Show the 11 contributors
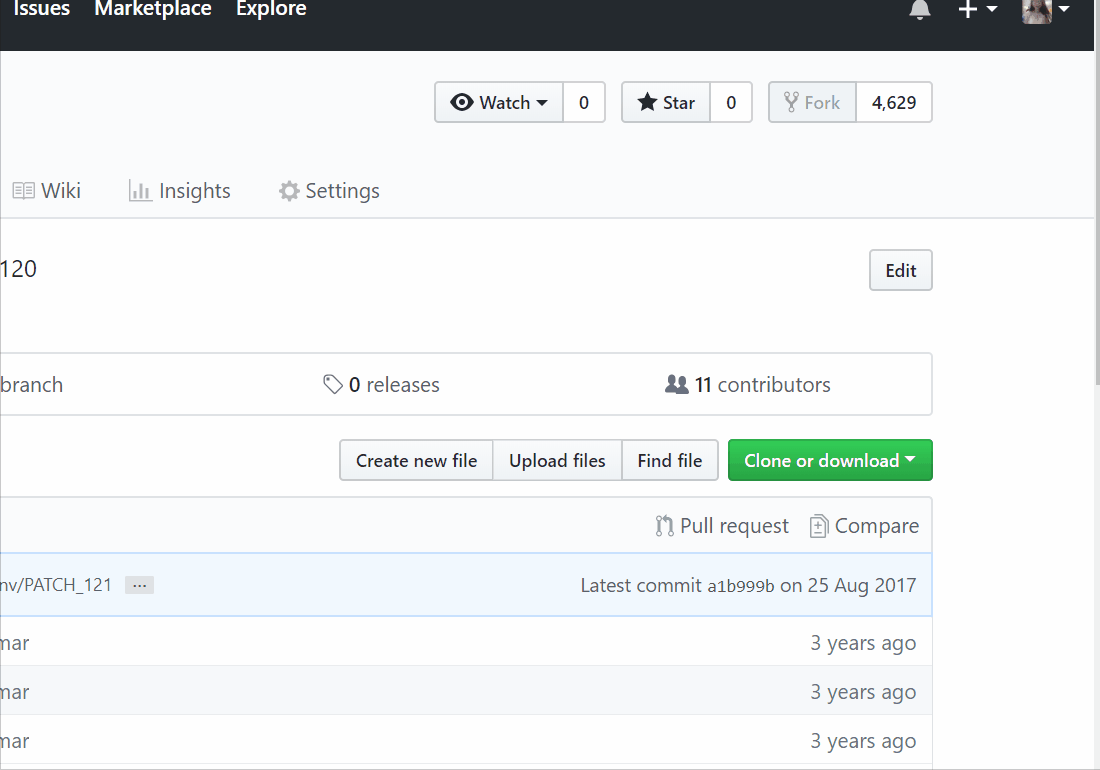The image size is (1100, 770). coord(748,385)
